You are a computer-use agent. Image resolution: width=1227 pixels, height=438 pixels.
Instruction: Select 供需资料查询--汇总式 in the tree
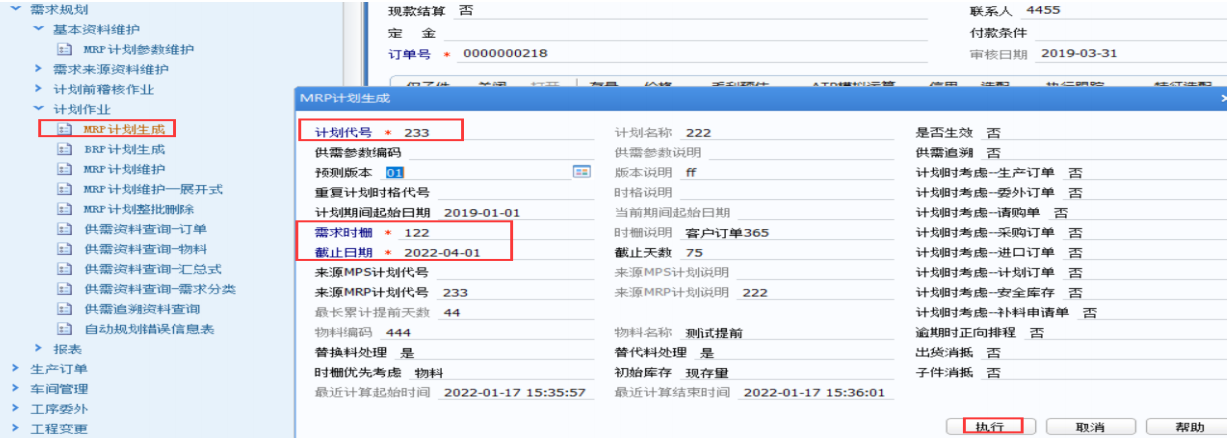[x=152, y=269]
